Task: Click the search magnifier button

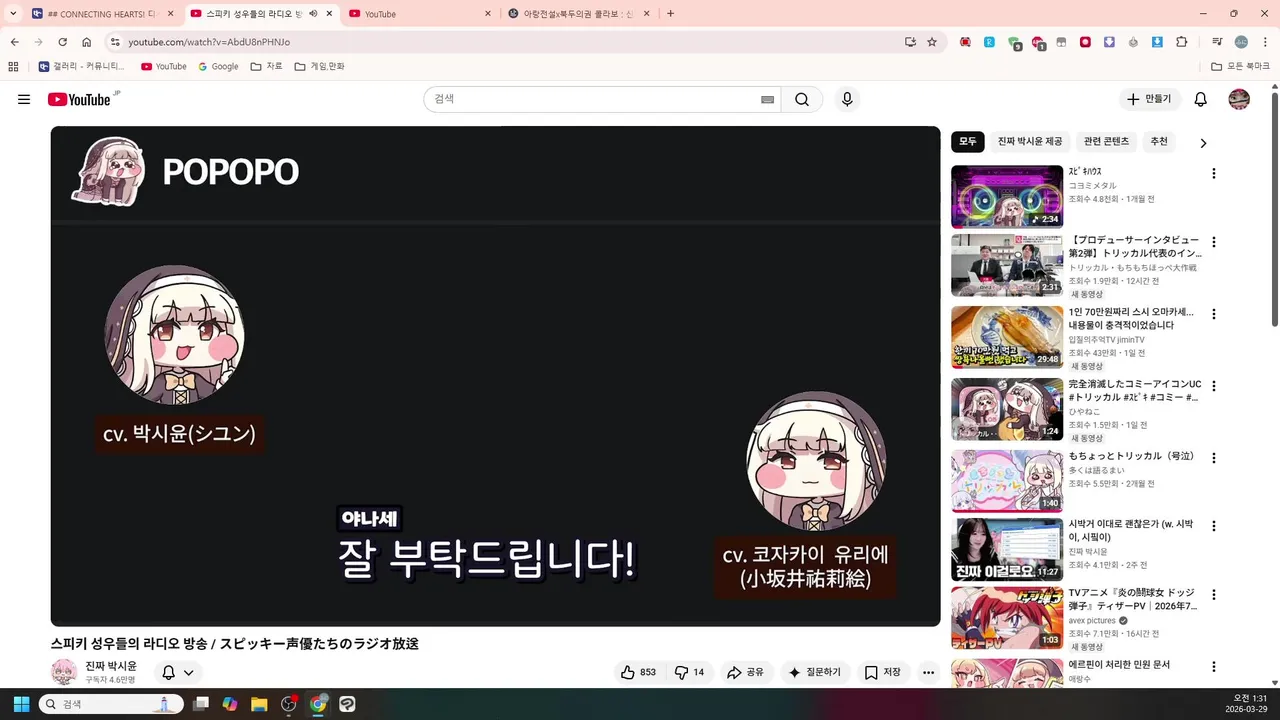Action: click(802, 99)
